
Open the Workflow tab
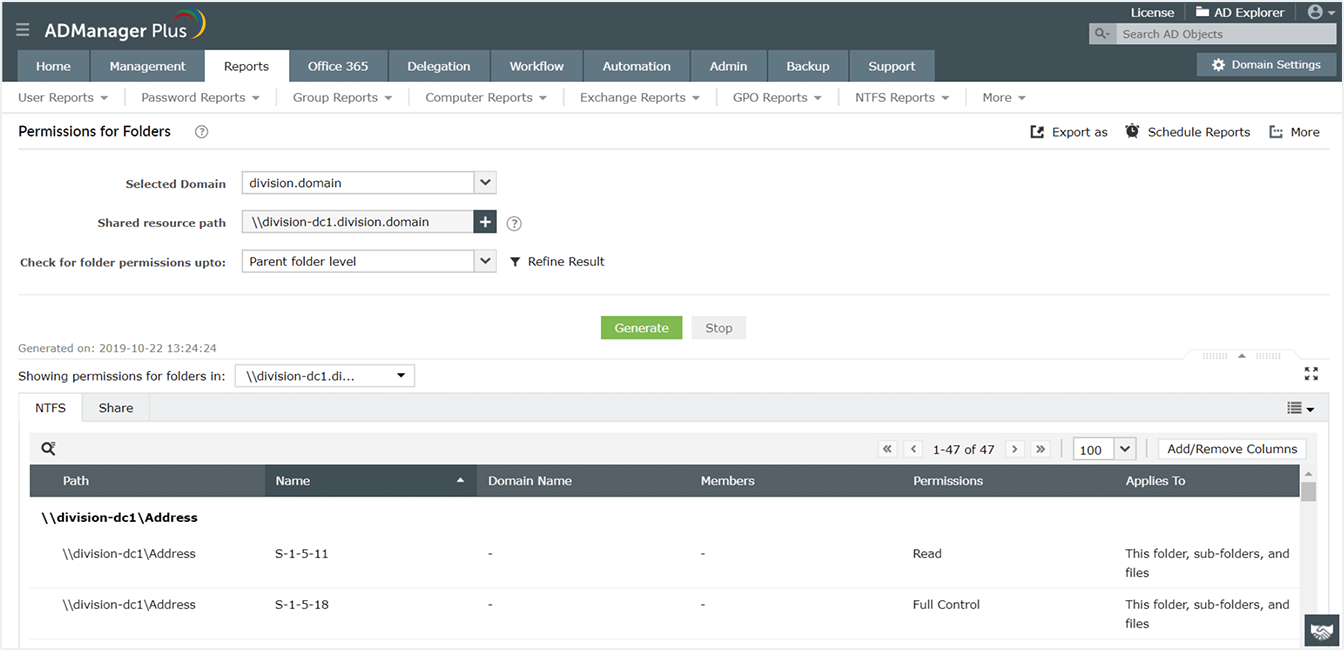click(537, 66)
